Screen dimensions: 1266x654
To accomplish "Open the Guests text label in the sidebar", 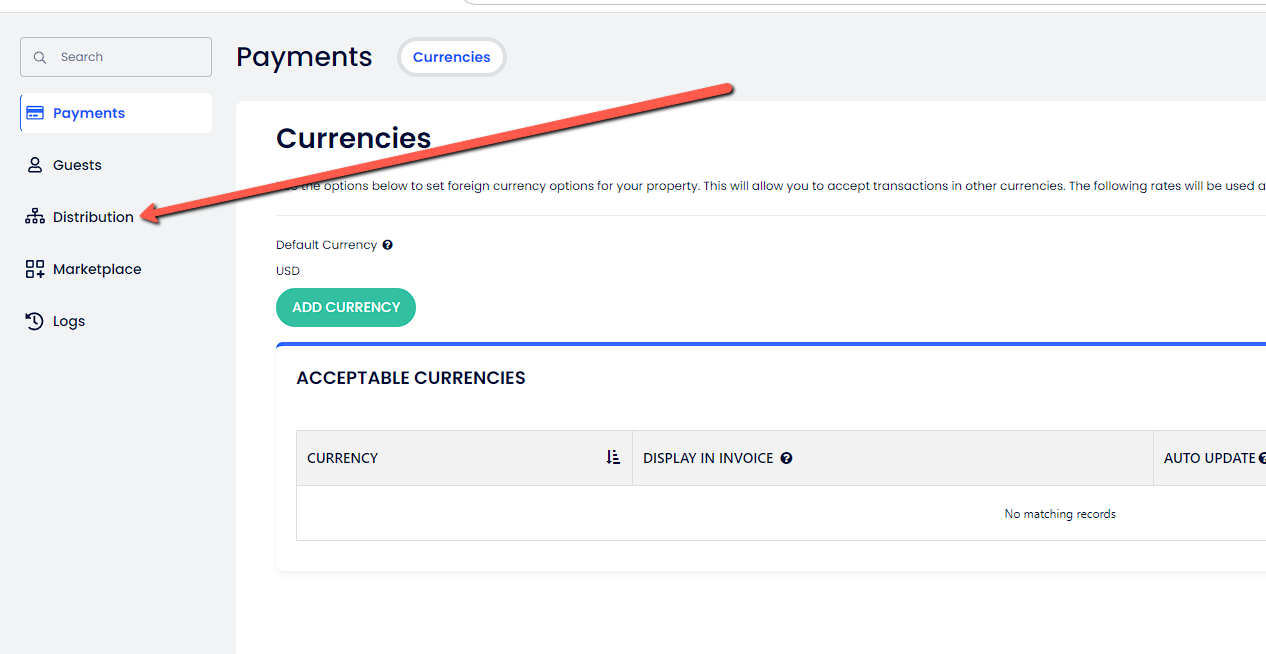I will (x=77, y=165).
